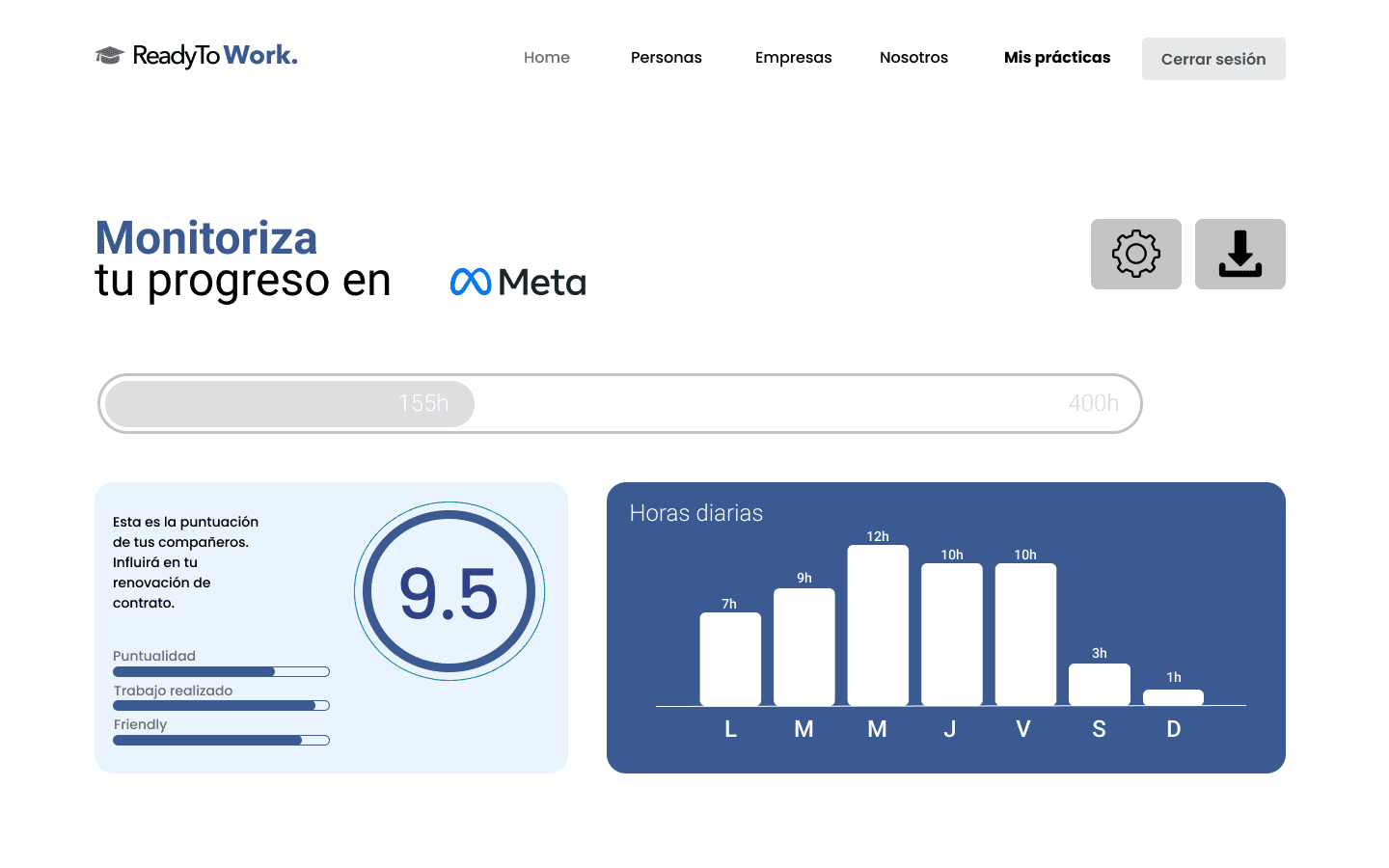Viewport: 1389px width, 868px height.
Task: Select the Sunday 1h bar
Action: click(1173, 697)
